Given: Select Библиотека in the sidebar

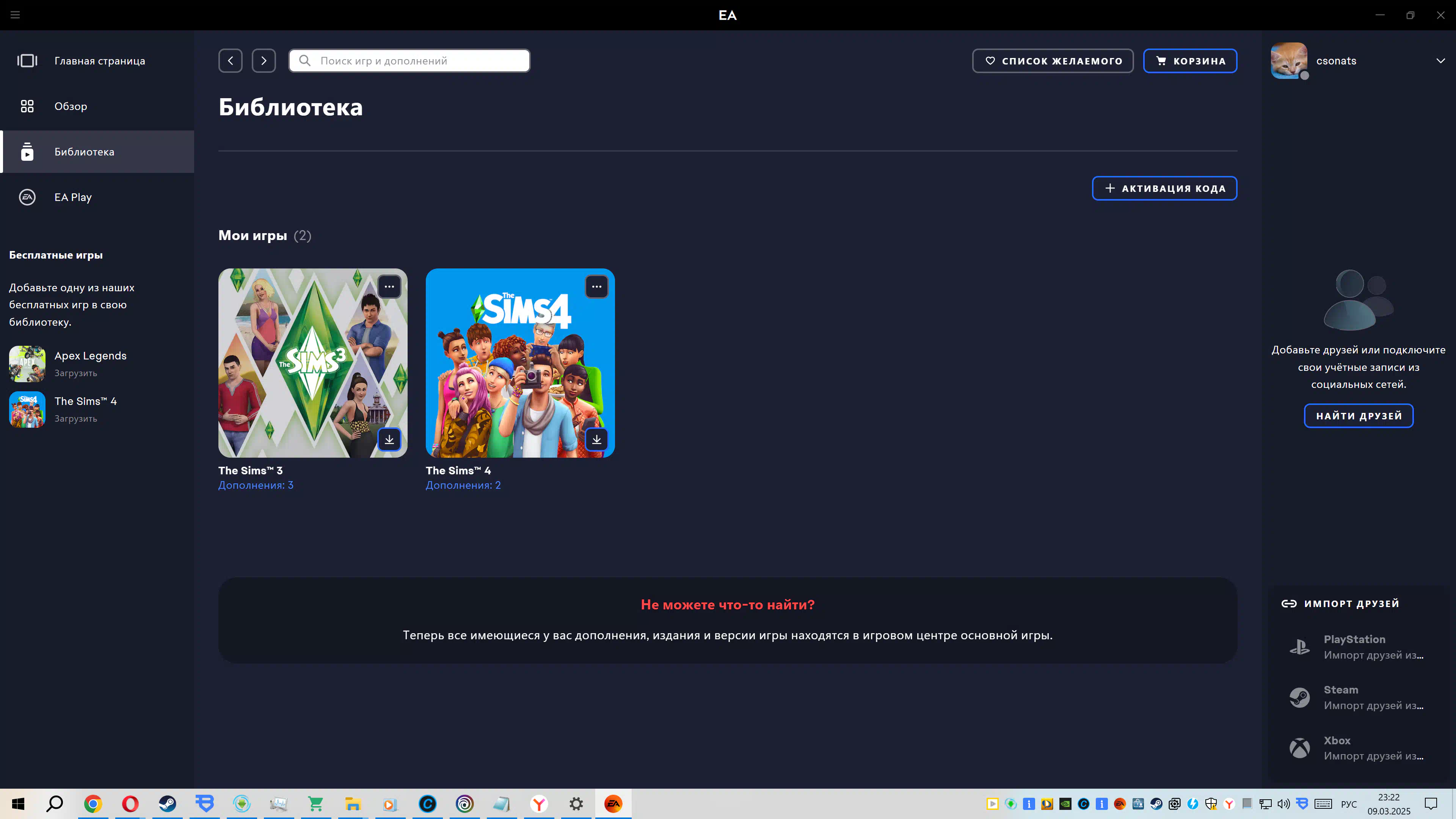Looking at the screenshot, I should pyautogui.click(x=97, y=152).
